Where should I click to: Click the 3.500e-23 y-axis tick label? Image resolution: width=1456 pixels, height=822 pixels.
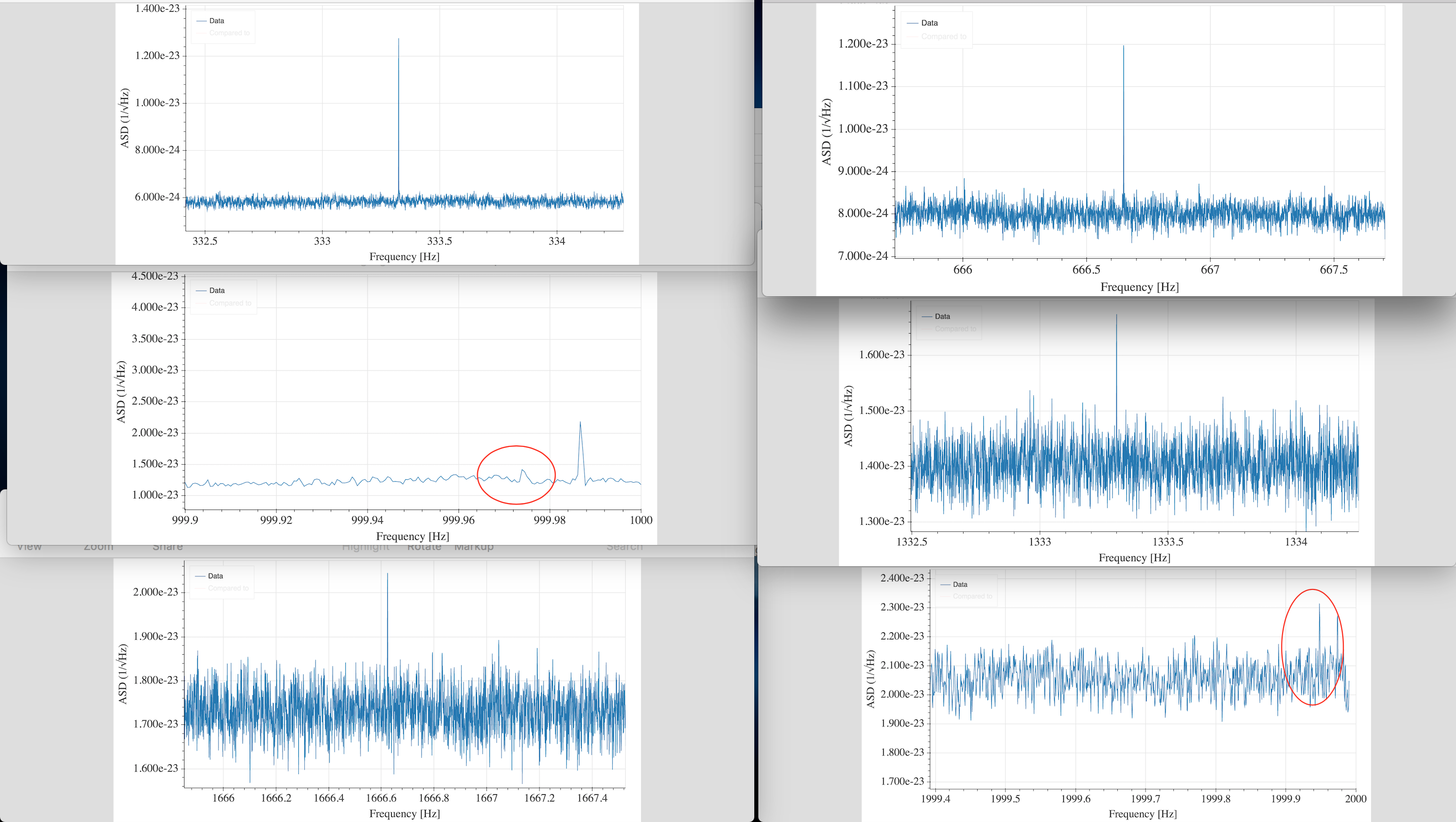pyautogui.click(x=155, y=339)
